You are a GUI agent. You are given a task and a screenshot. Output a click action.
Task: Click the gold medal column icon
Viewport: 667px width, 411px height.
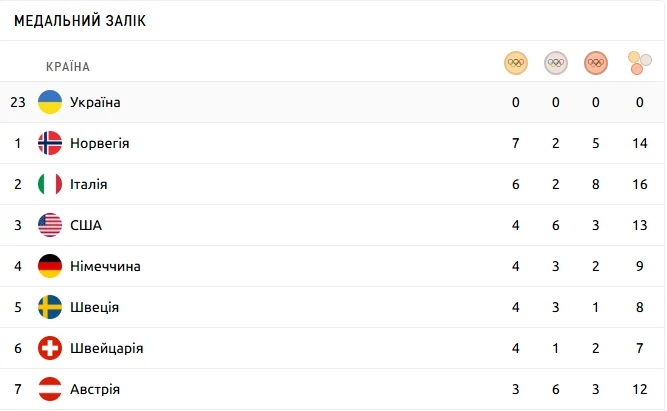click(515, 63)
